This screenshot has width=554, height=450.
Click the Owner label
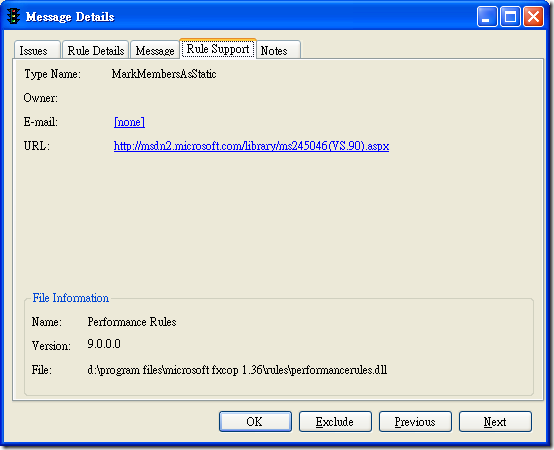click(x=41, y=98)
